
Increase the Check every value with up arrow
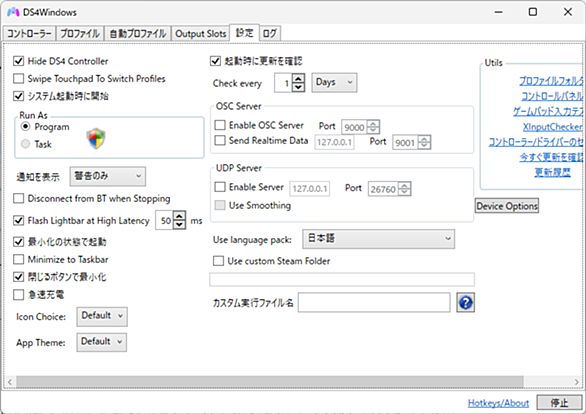coord(298,78)
